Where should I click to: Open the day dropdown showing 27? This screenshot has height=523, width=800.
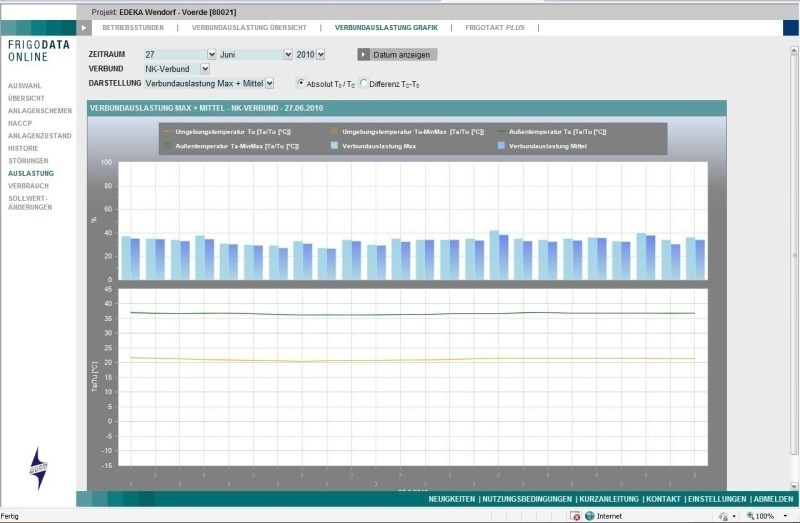212,54
